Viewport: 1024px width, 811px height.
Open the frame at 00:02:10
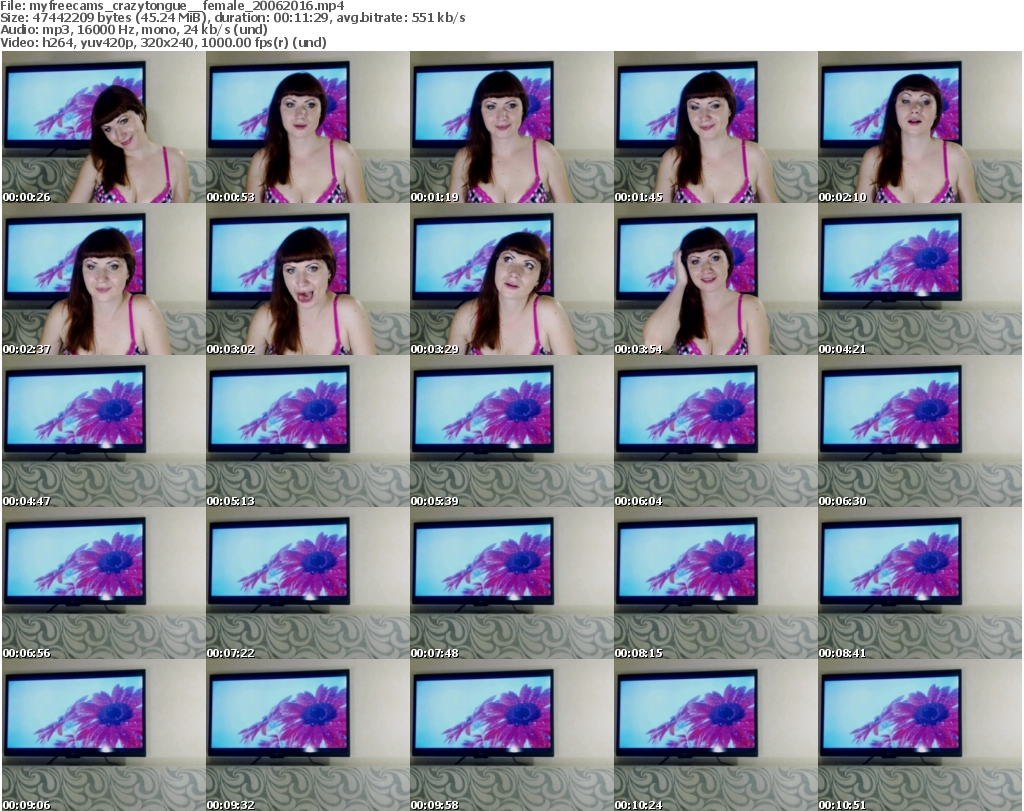920,127
